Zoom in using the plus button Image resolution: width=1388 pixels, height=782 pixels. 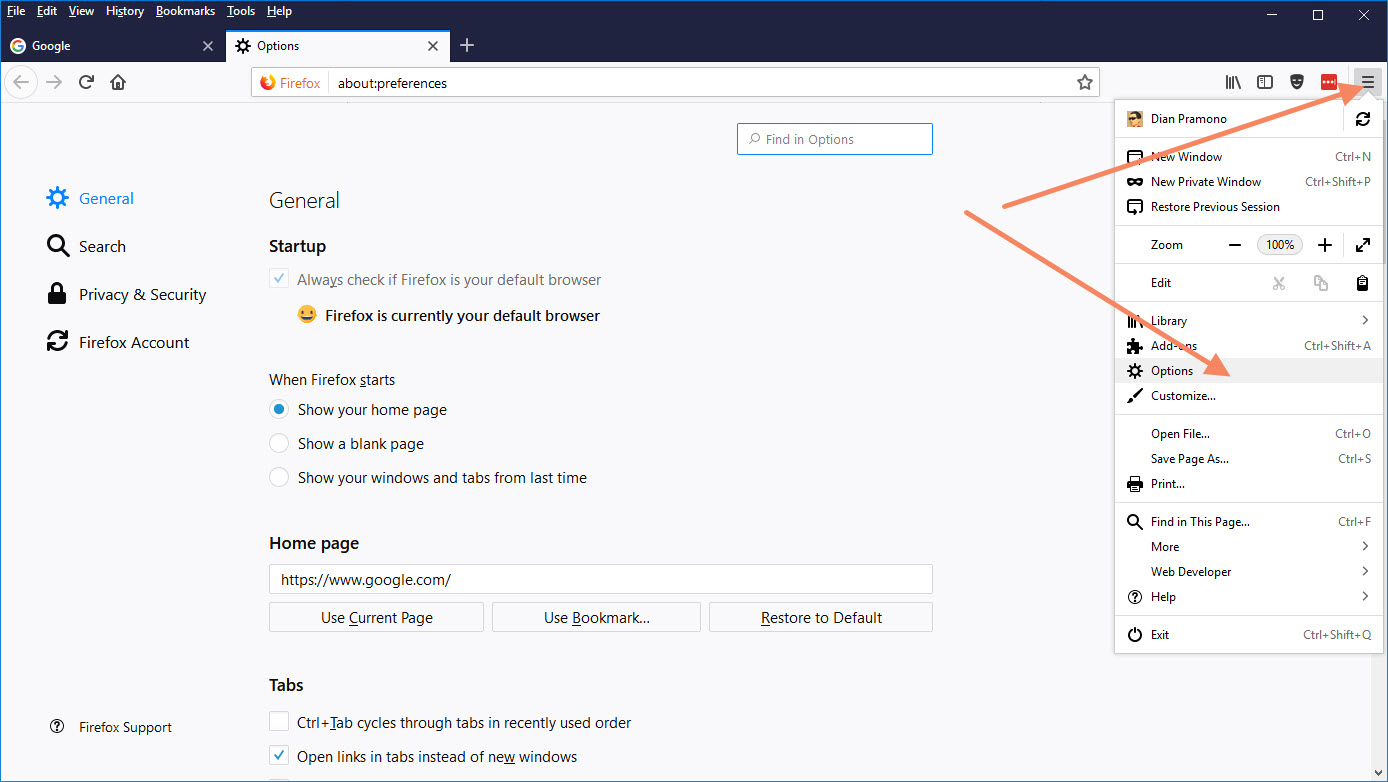coord(1325,245)
